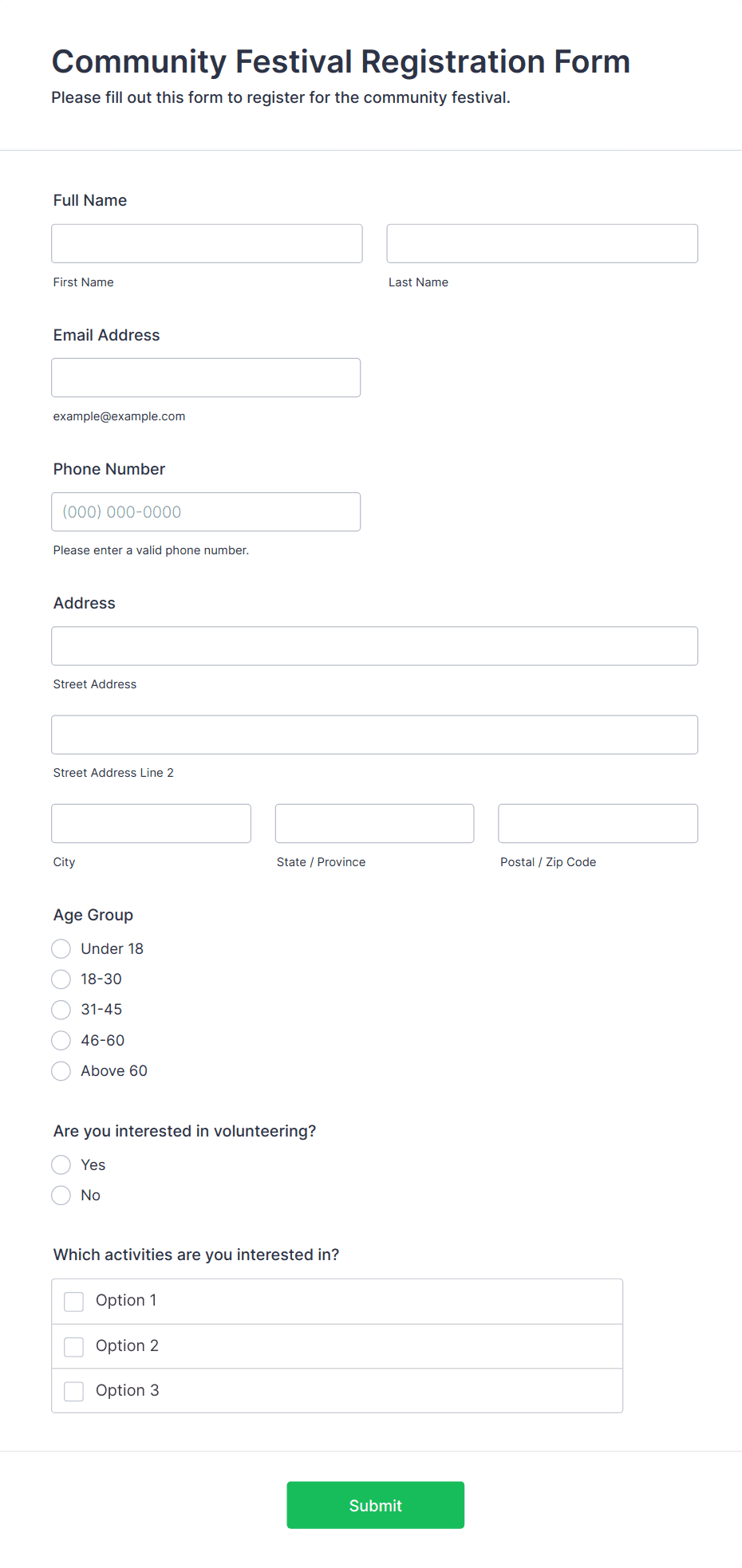Select the Above 60 age option

click(61, 1070)
